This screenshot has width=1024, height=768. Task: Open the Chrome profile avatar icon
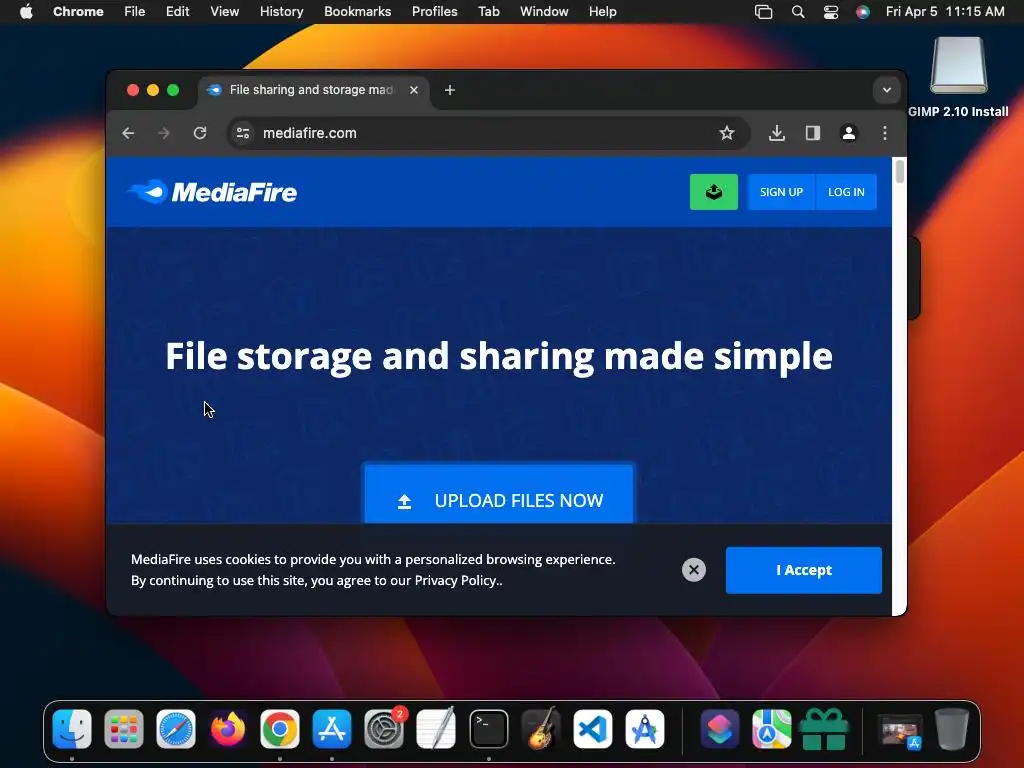click(x=848, y=133)
